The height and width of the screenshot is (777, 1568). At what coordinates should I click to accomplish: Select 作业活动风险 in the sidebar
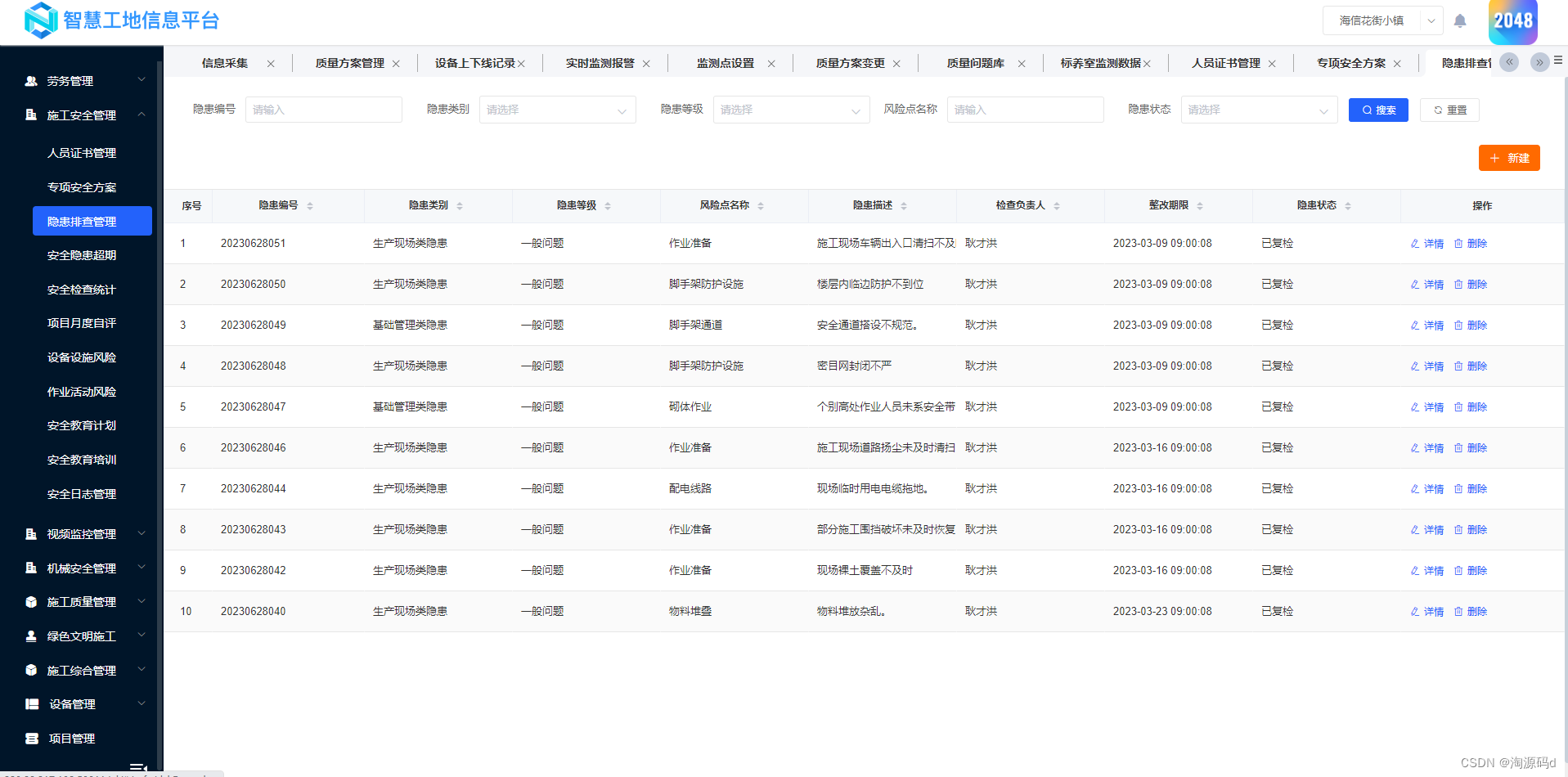coord(82,392)
